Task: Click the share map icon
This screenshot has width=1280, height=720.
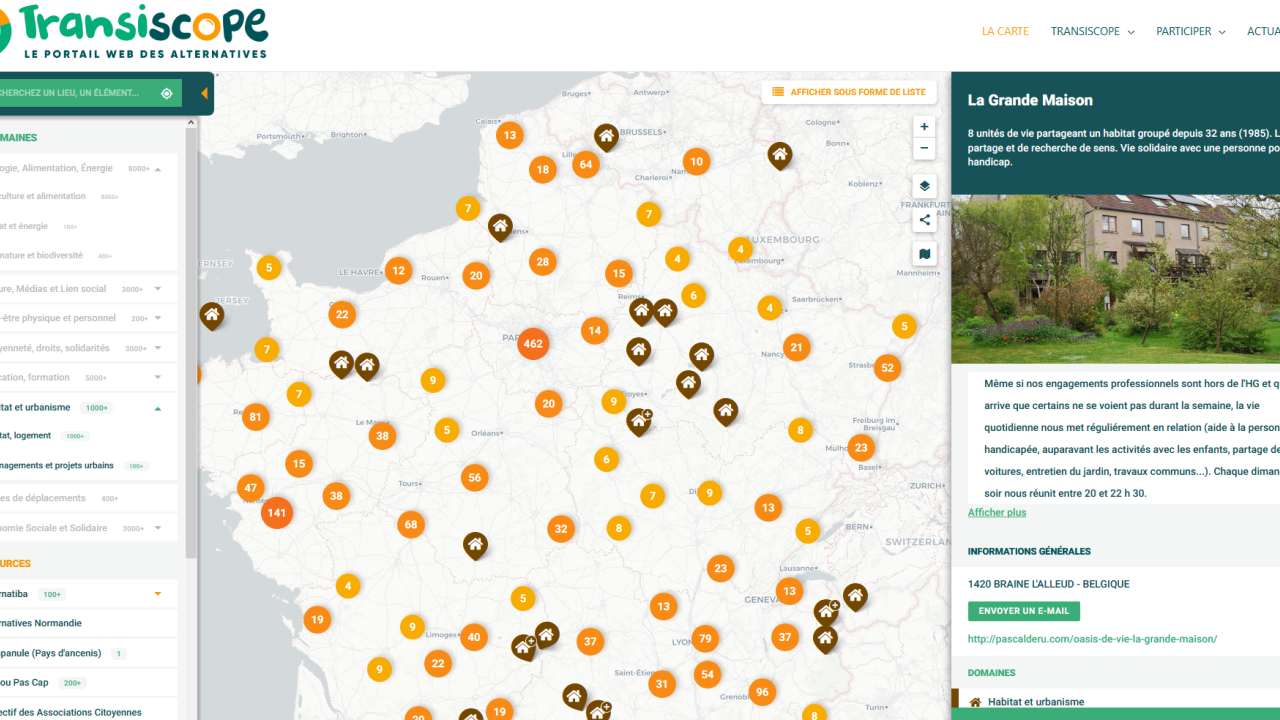Action: [924, 220]
